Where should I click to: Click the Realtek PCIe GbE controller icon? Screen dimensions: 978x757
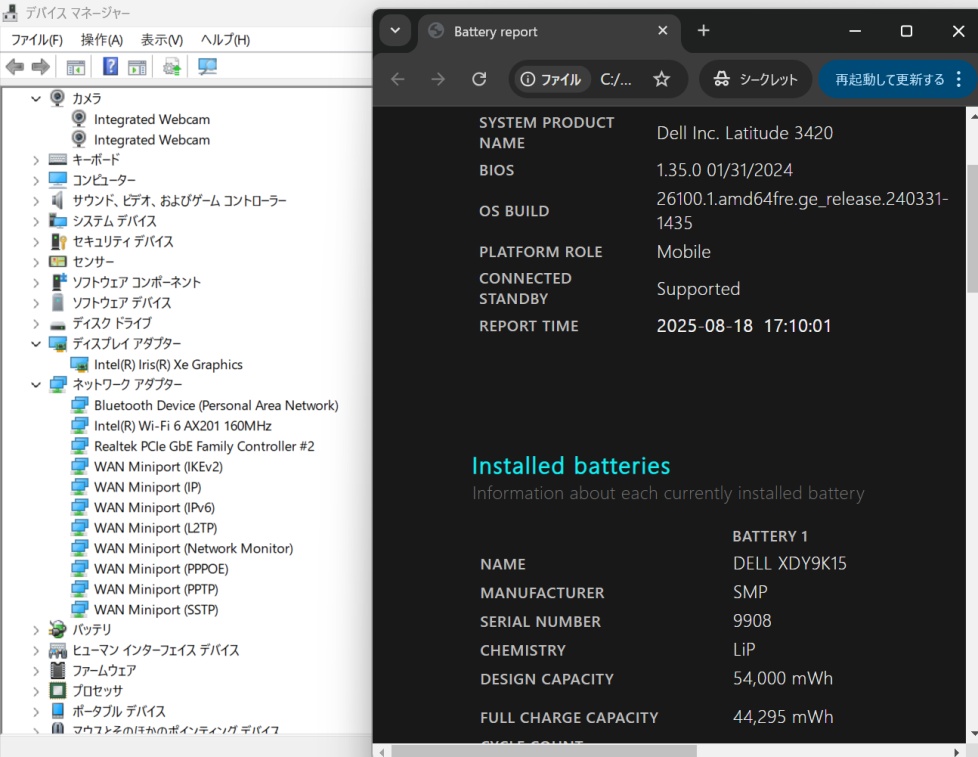coord(79,446)
